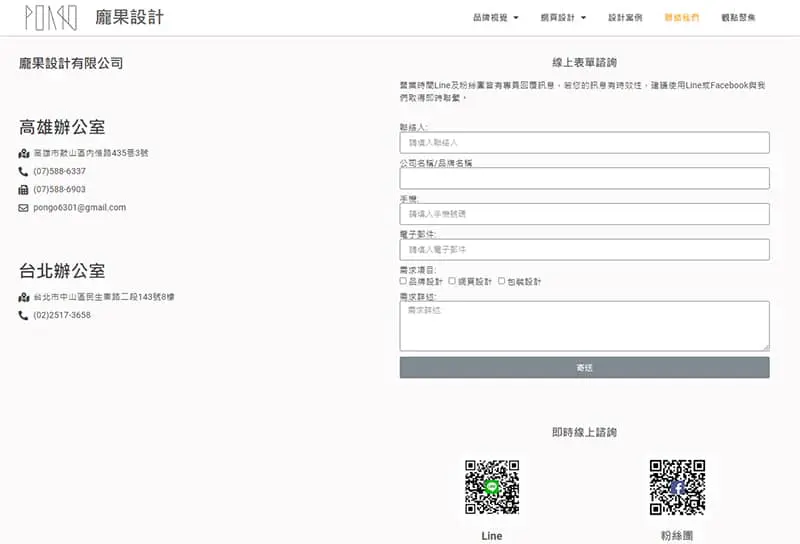Enable the 包裝設計 checkbox
800x544 pixels.
coord(501,281)
